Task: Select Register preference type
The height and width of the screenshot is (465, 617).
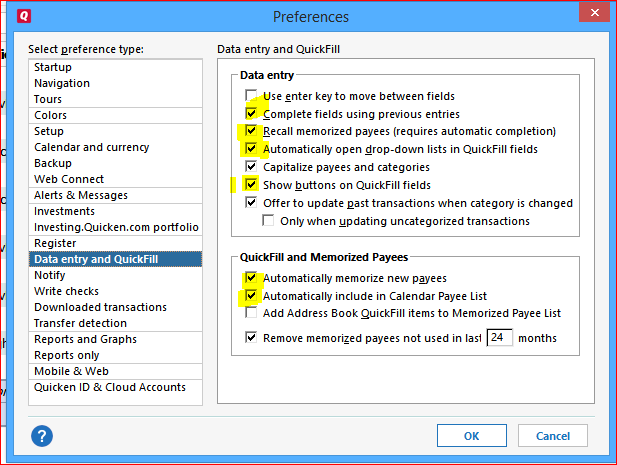Action: point(115,243)
